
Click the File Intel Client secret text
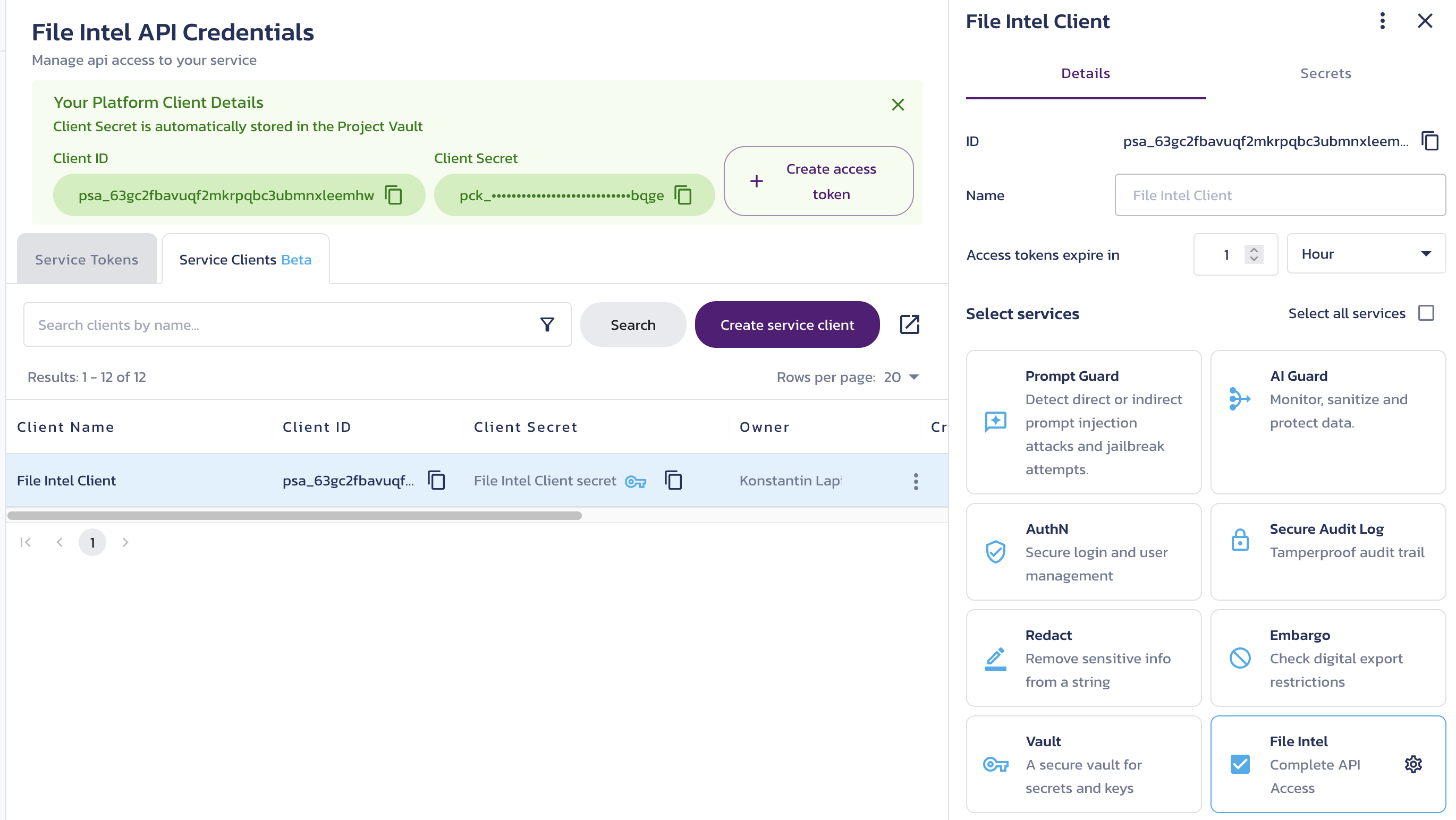pos(545,481)
